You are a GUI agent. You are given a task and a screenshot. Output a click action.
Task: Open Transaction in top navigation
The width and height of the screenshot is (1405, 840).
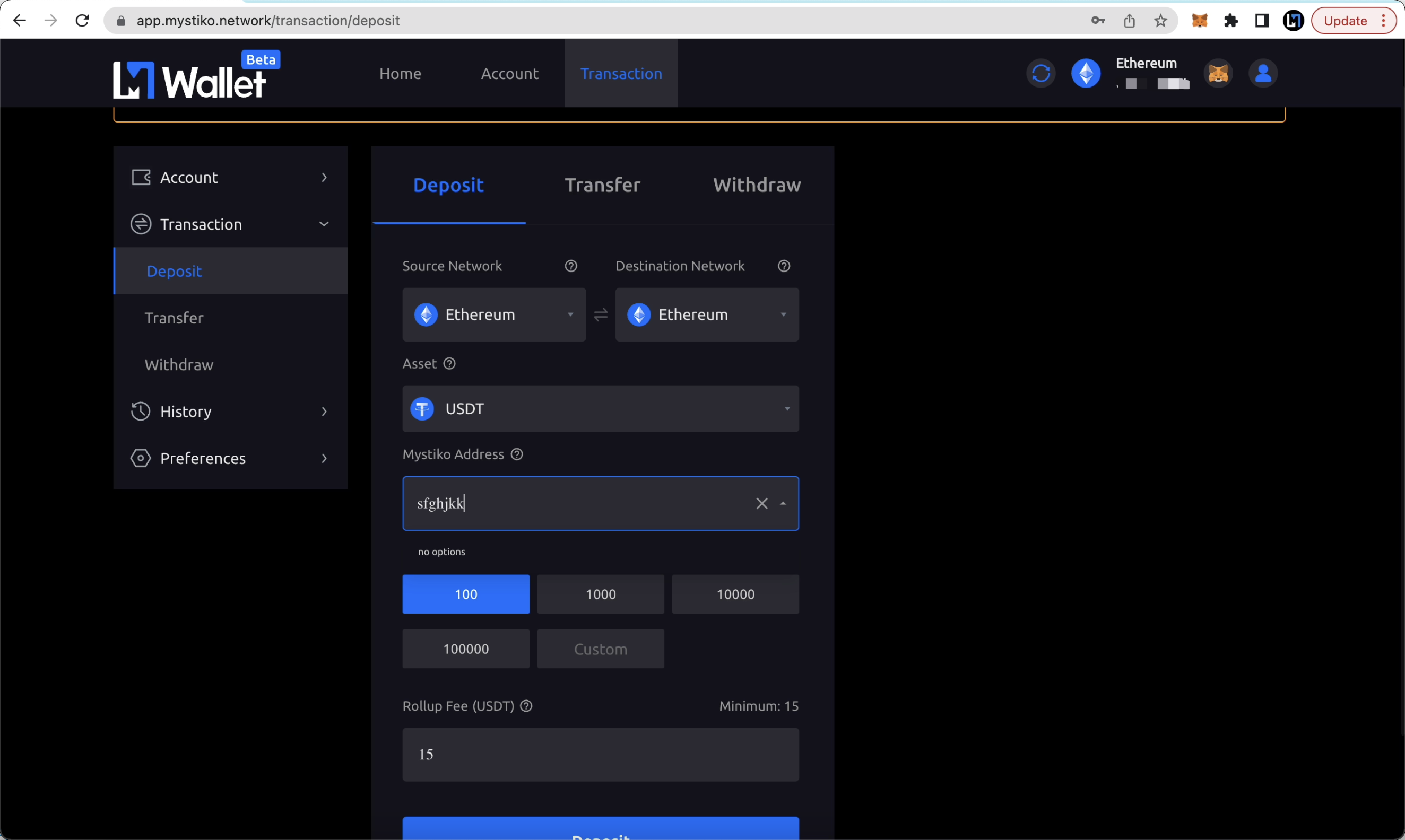(621, 74)
